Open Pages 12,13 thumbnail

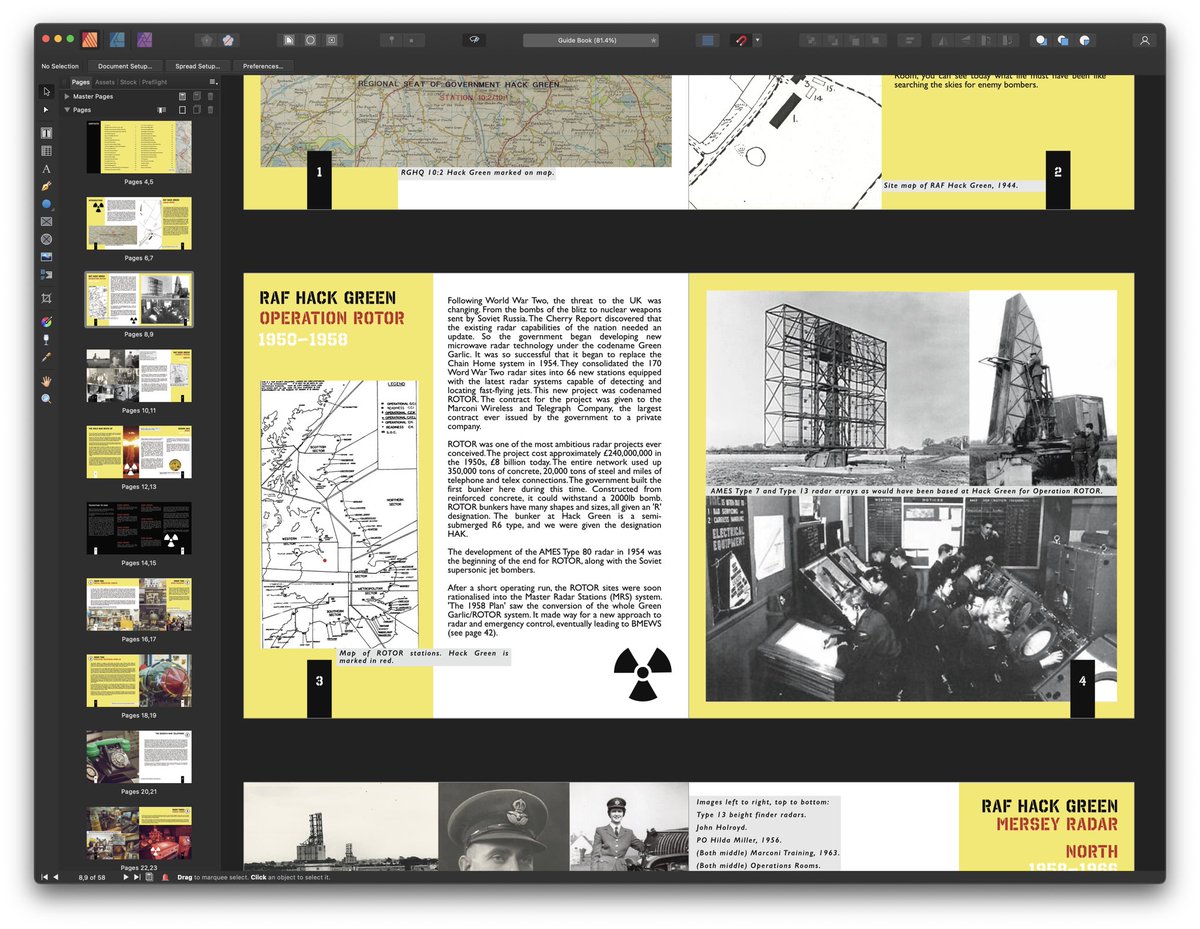[139, 452]
